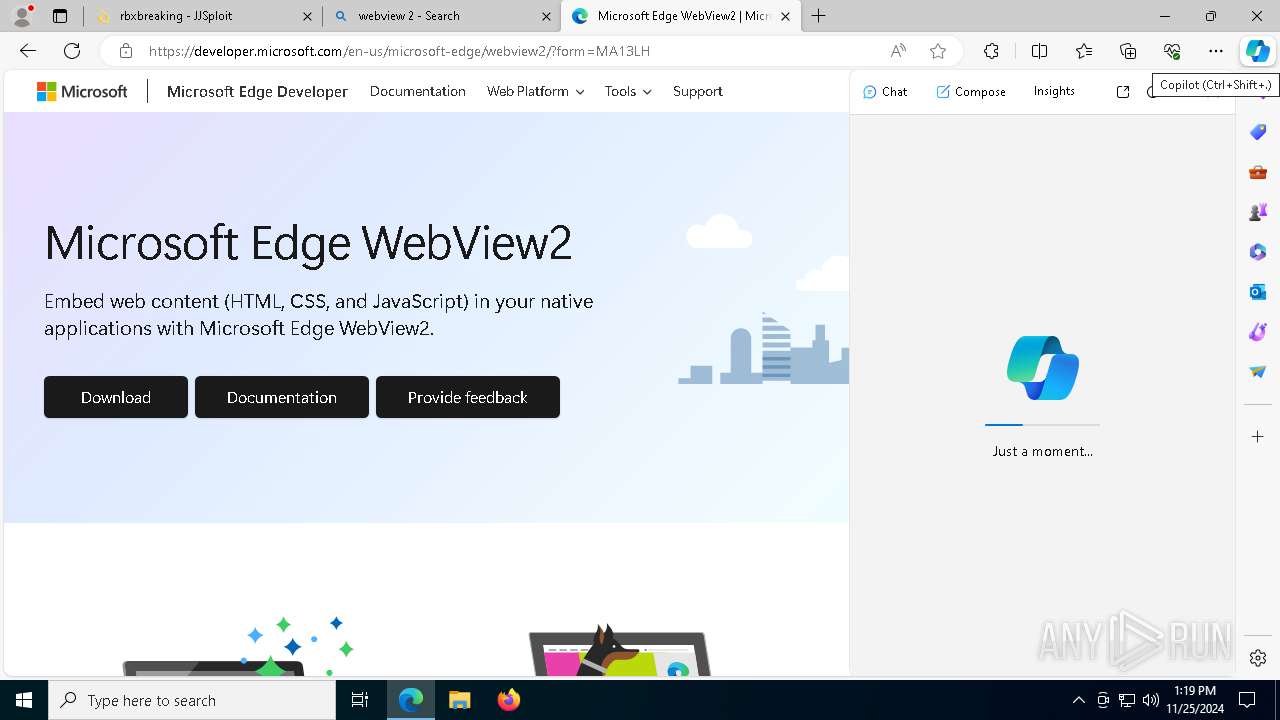Open the Windows Start menu

(24, 700)
